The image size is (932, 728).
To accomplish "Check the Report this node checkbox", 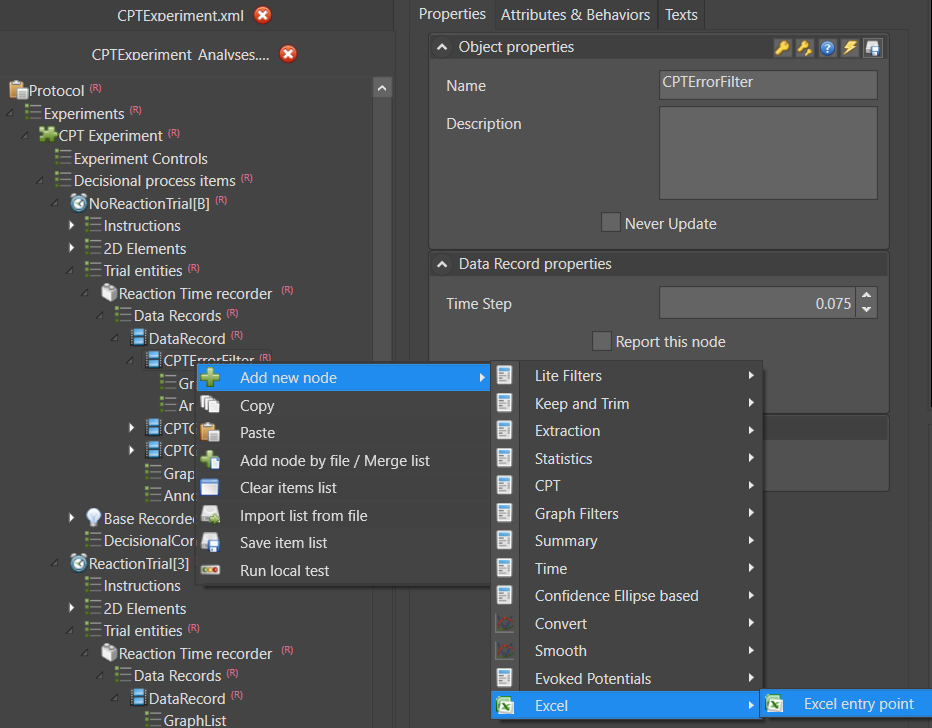I will [x=601, y=342].
